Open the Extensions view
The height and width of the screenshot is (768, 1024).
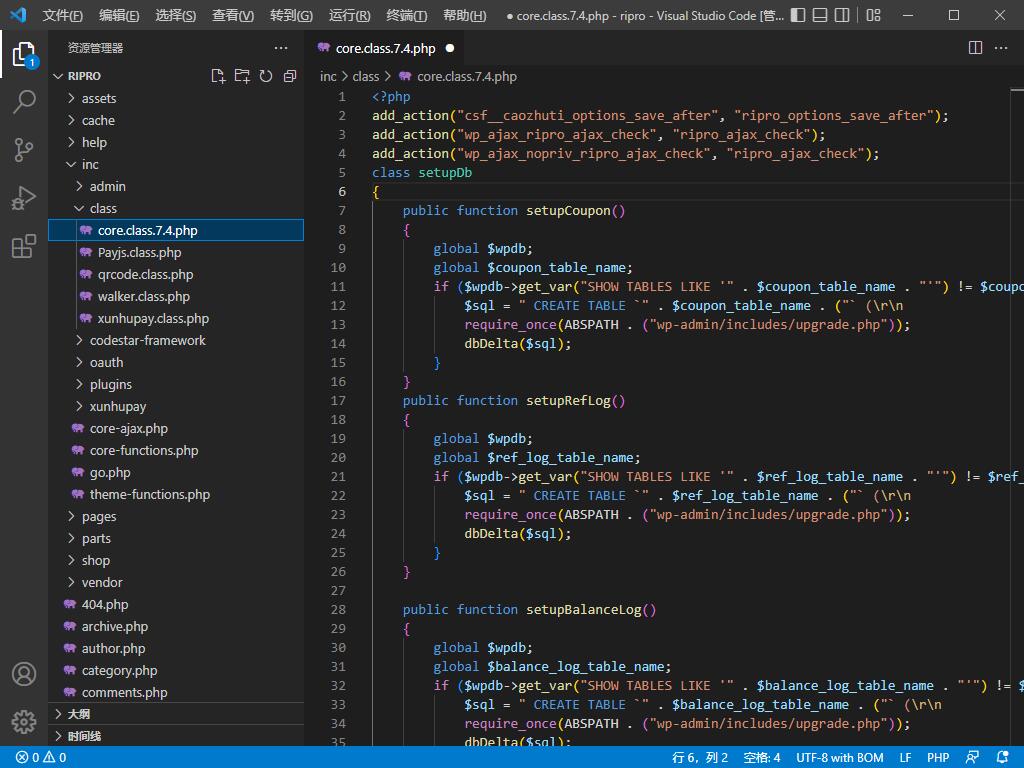pos(24,246)
